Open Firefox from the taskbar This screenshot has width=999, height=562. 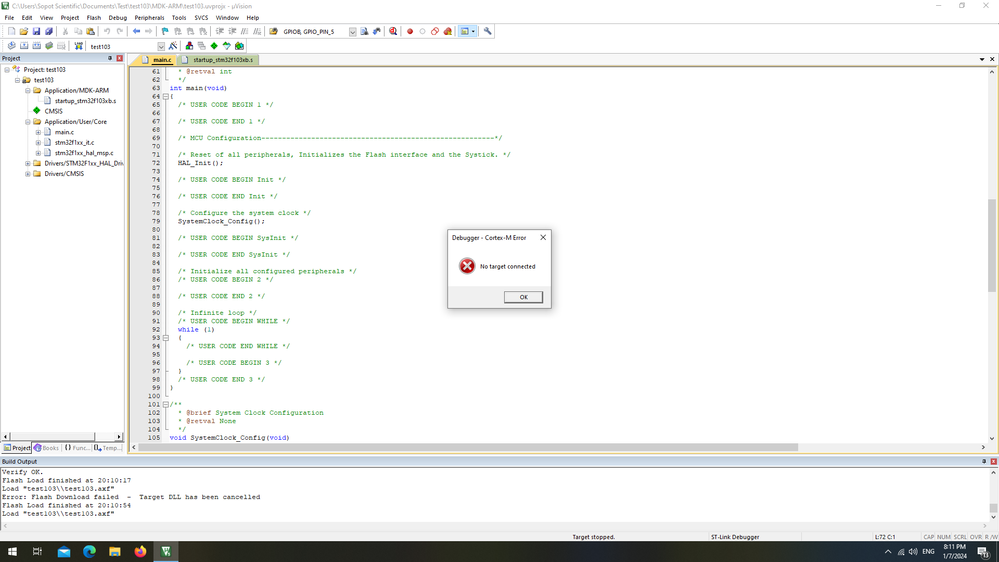pos(140,551)
